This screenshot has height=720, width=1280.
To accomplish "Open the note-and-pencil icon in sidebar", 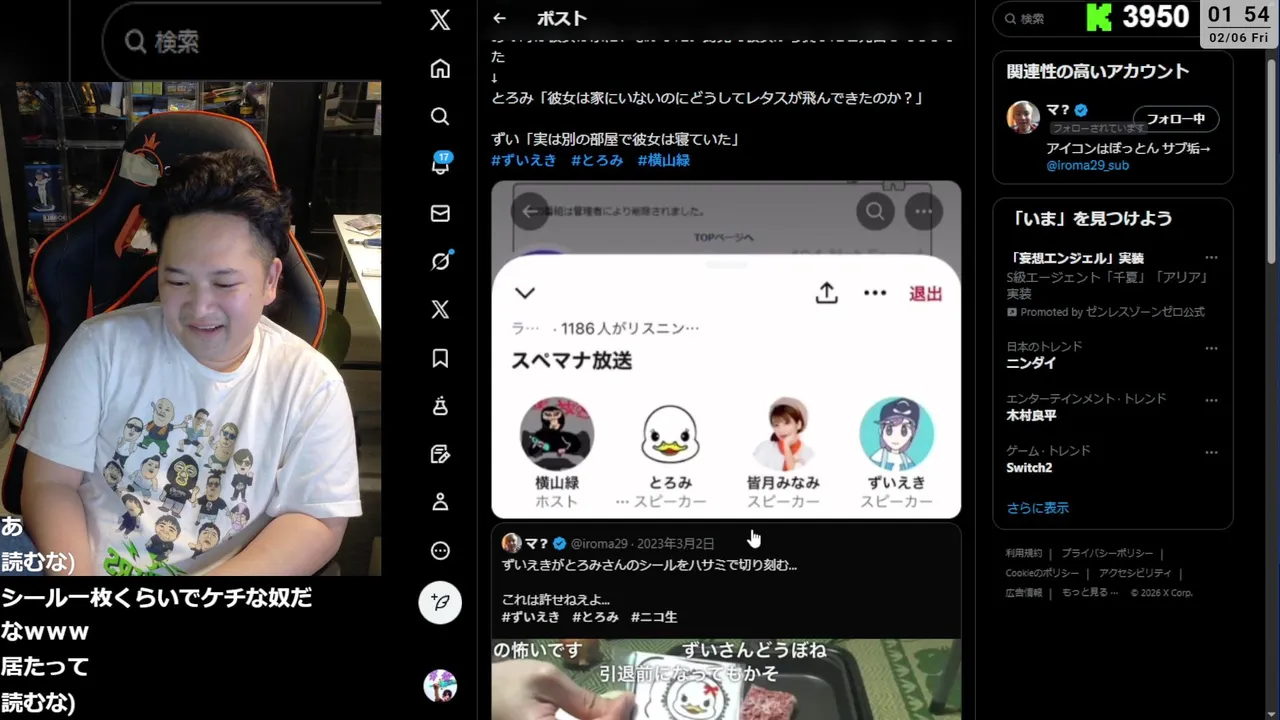I will (440, 454).
